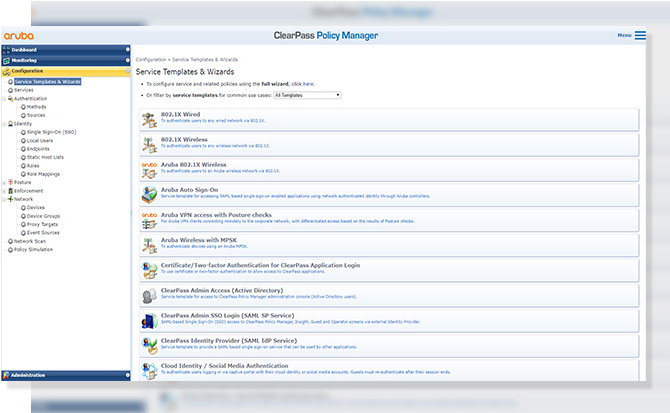Open the Menu in the top right

(x=627, y=35)
